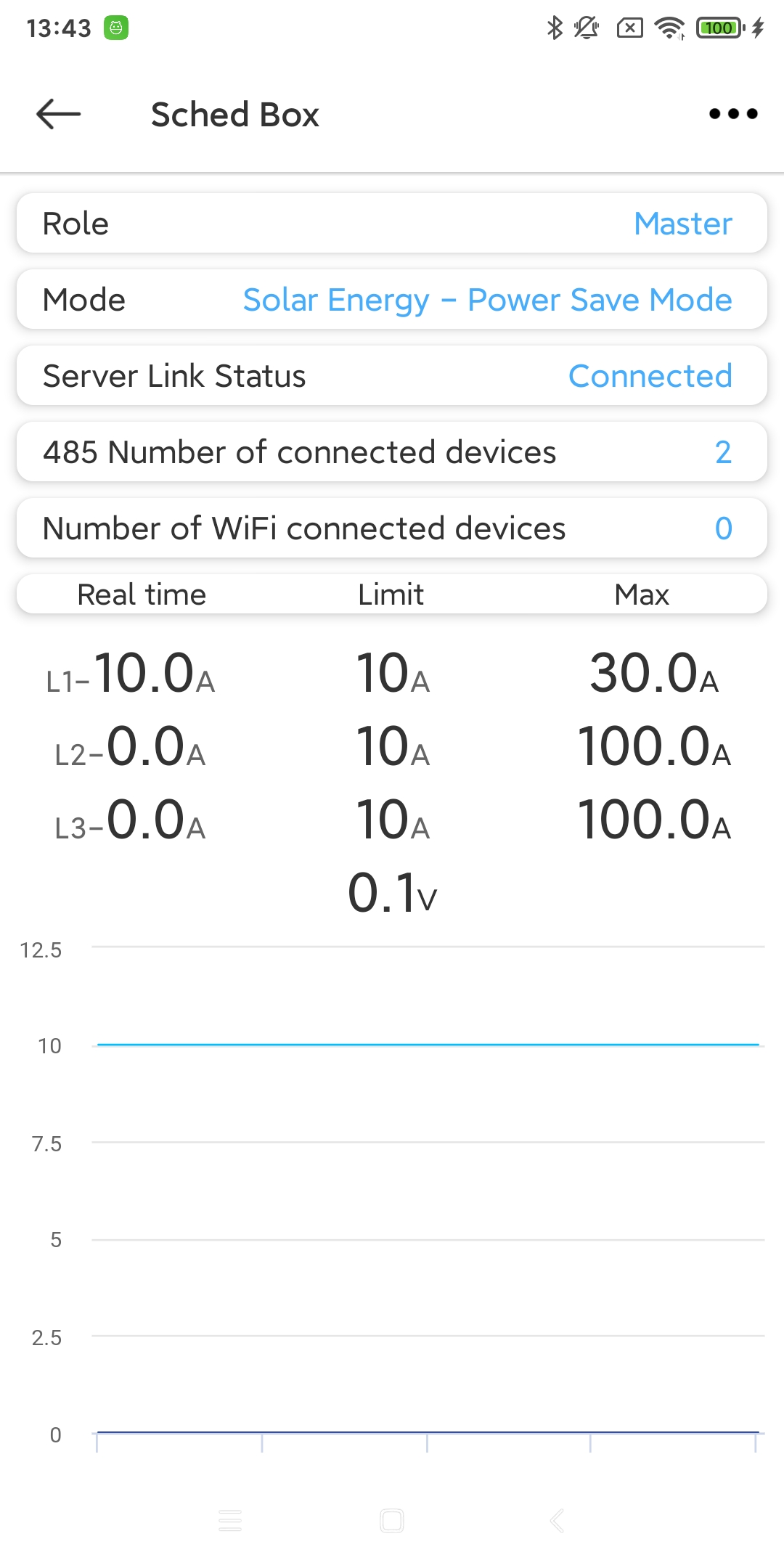Open WiFi connected devices count
This screenshot has height=1568, width=784.
click(x=392, y=528)
